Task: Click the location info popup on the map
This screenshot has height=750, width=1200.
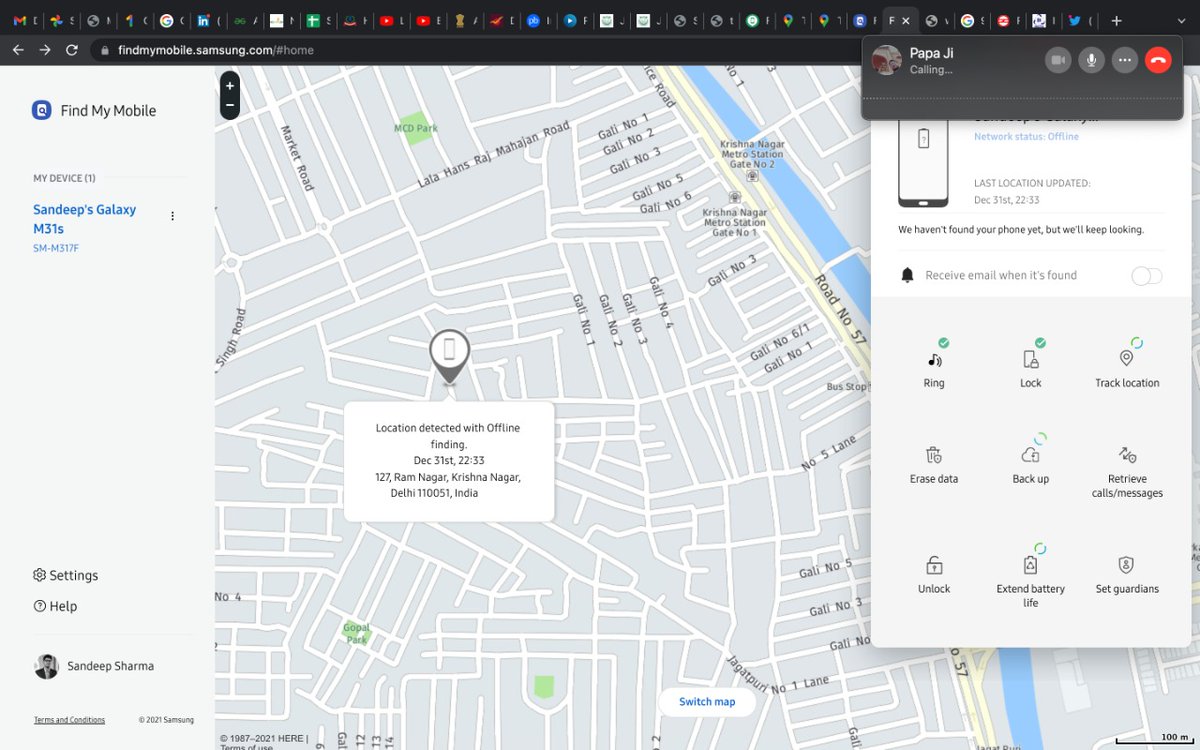Action: point(449,461)
